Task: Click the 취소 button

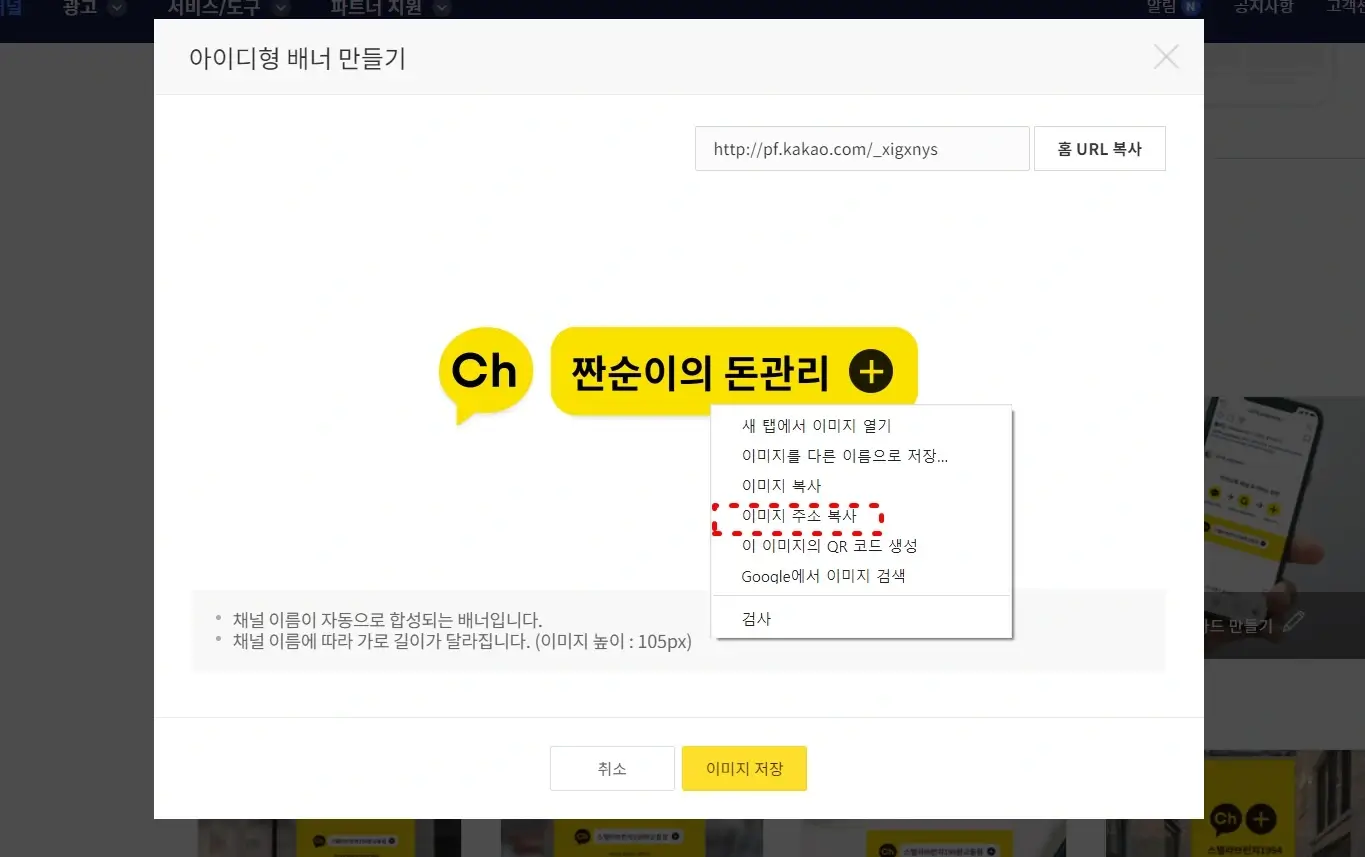Action: click(x=612, y=769)
